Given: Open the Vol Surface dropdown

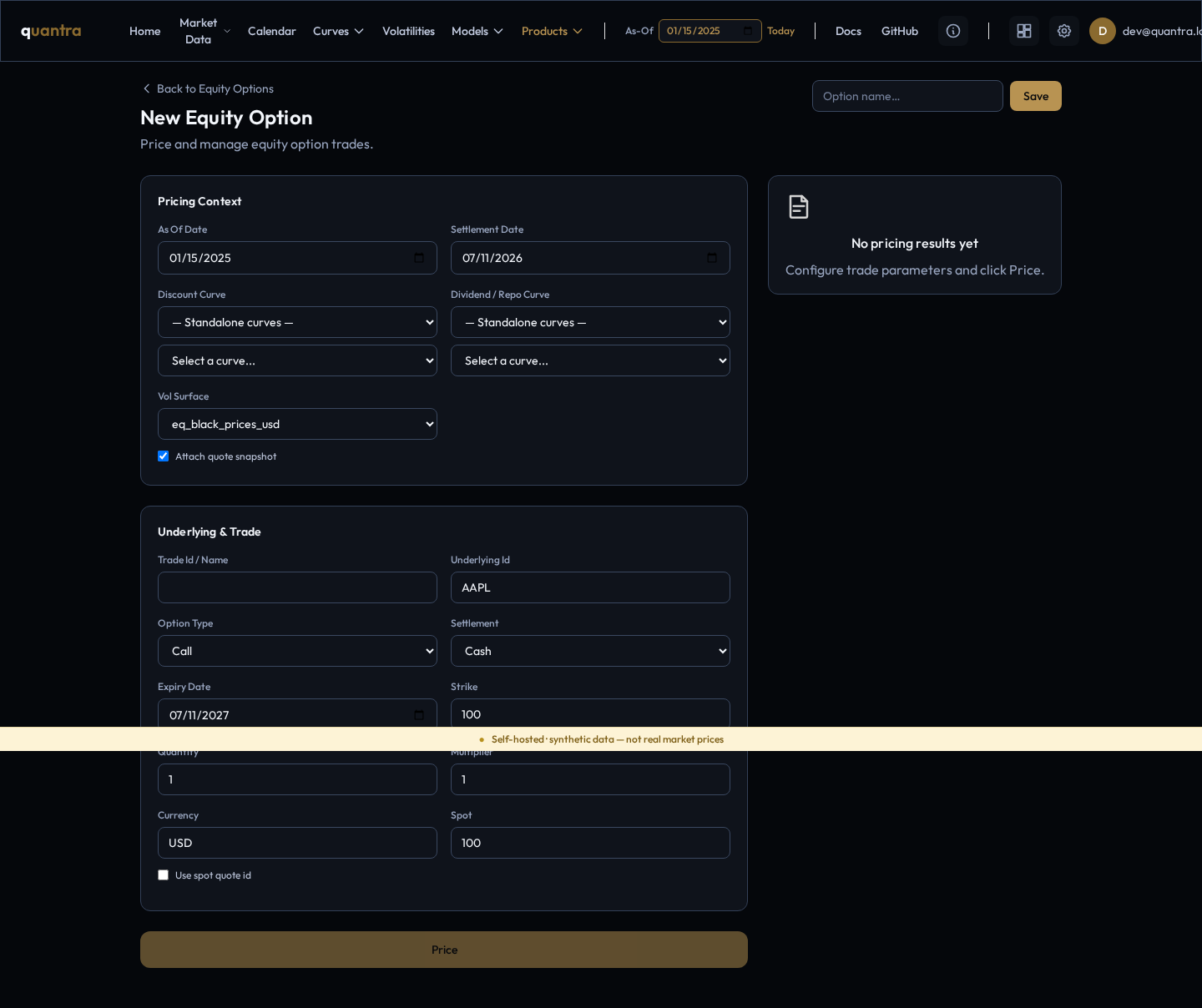Looking at the screenshot, I should (x=297, y=424).
